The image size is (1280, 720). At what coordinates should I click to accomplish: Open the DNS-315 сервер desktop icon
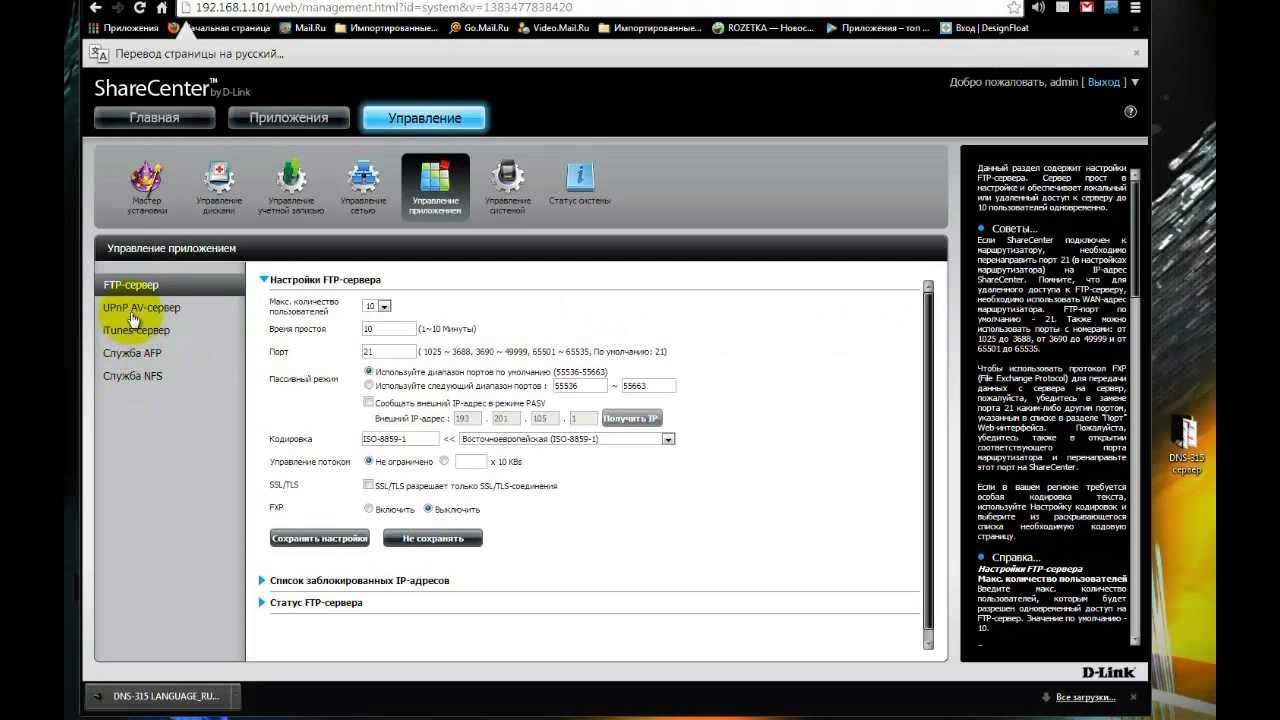point(1186,445)
